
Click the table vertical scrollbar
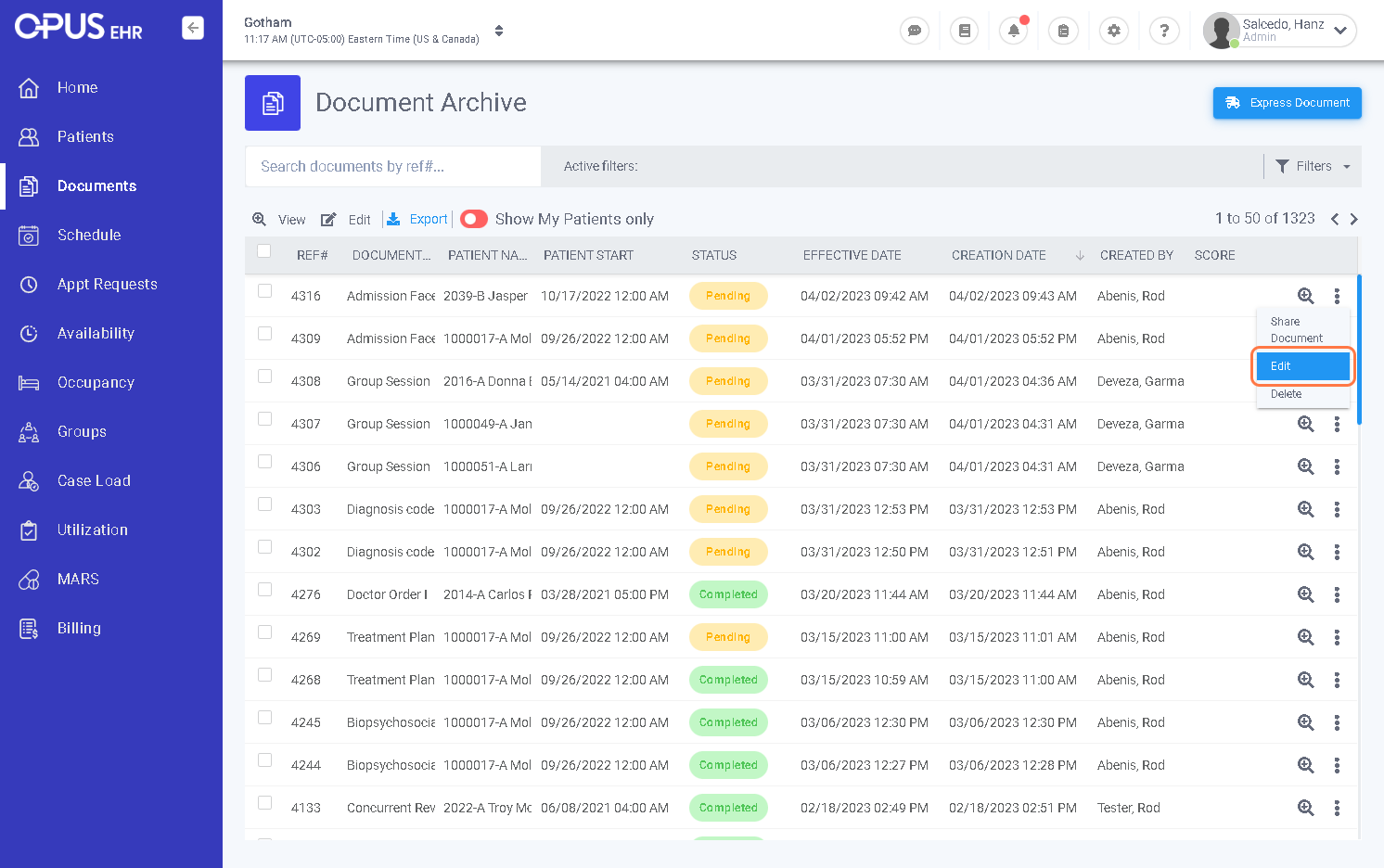(1359, 350)
